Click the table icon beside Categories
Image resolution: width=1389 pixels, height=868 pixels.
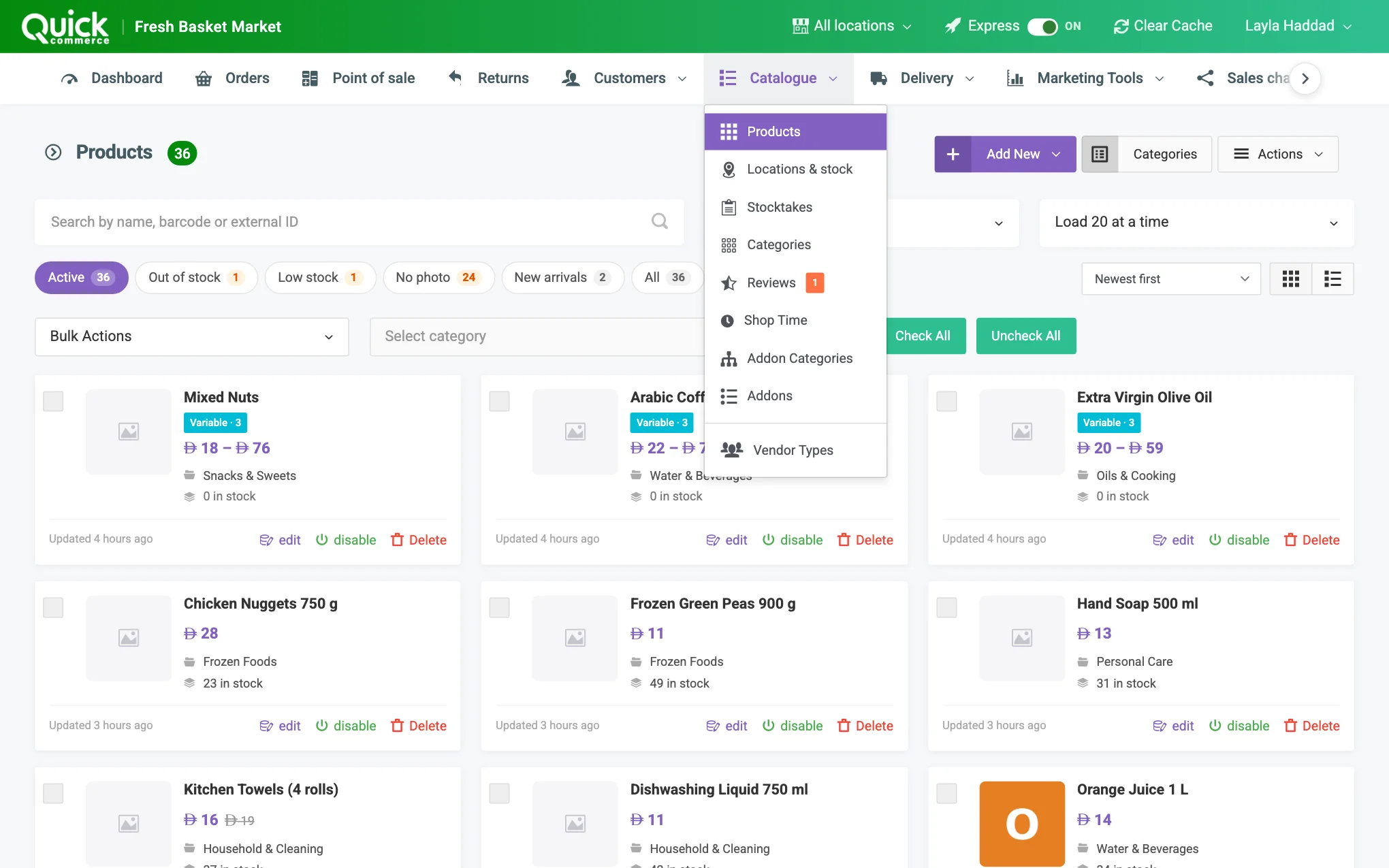(x=1100, y=154)
